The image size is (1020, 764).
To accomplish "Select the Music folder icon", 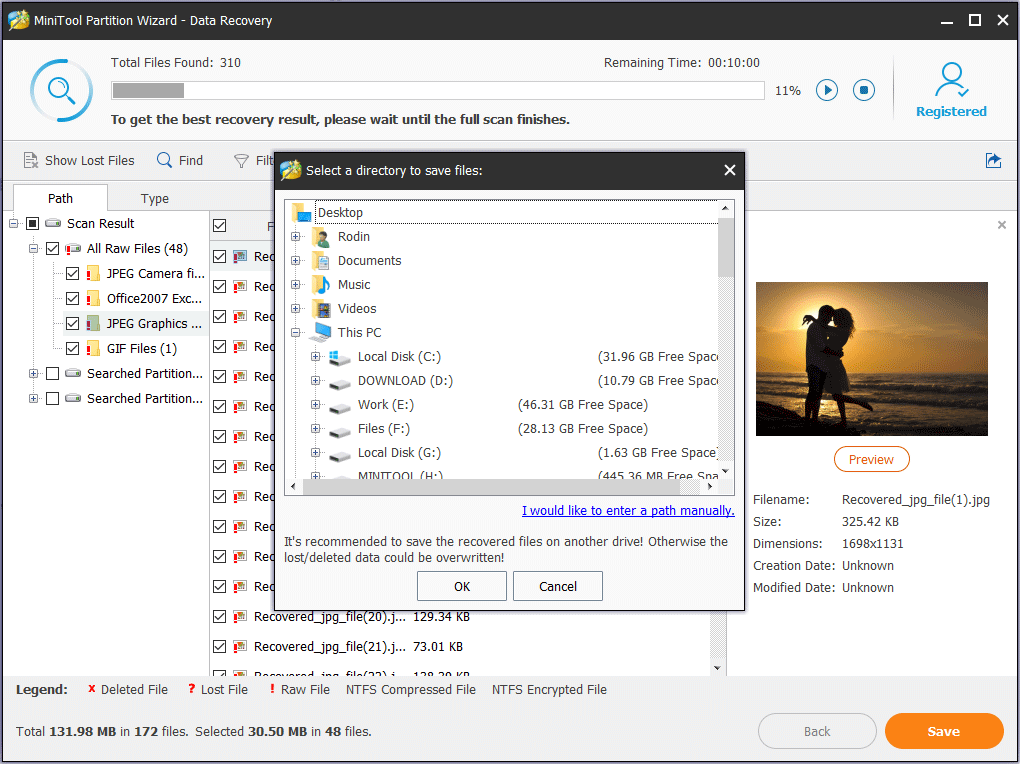I will pos(321,285).
